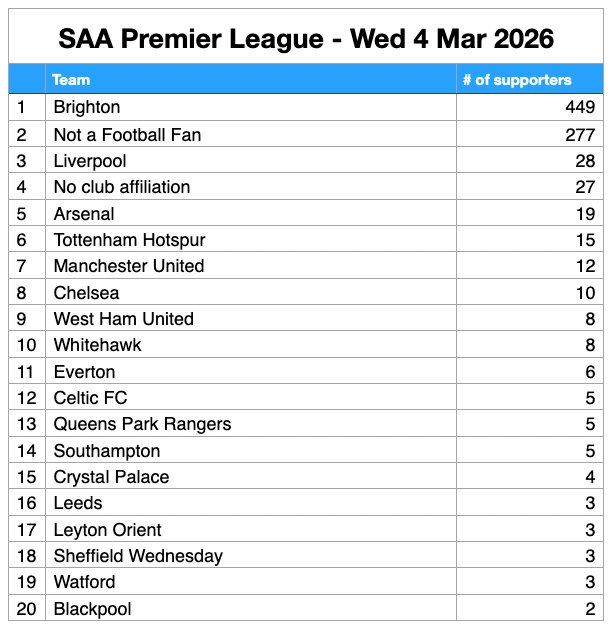Click the 'Team' column header
612x629 pixels.
click(72, 80)
